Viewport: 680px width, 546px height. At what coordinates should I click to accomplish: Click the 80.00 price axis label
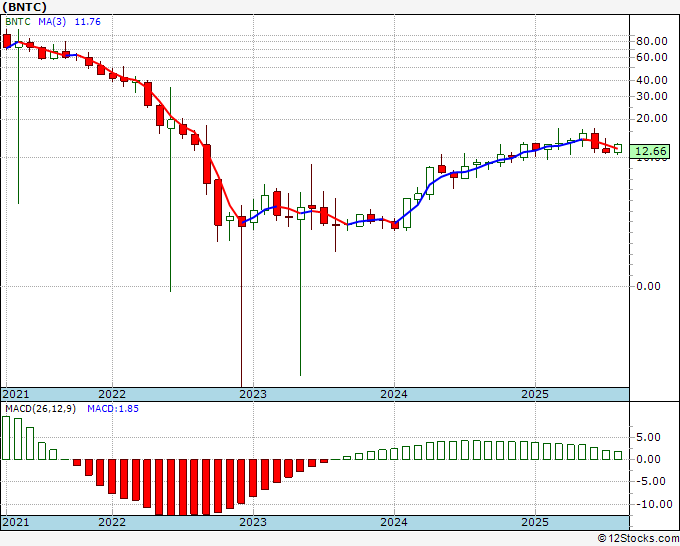651,41
